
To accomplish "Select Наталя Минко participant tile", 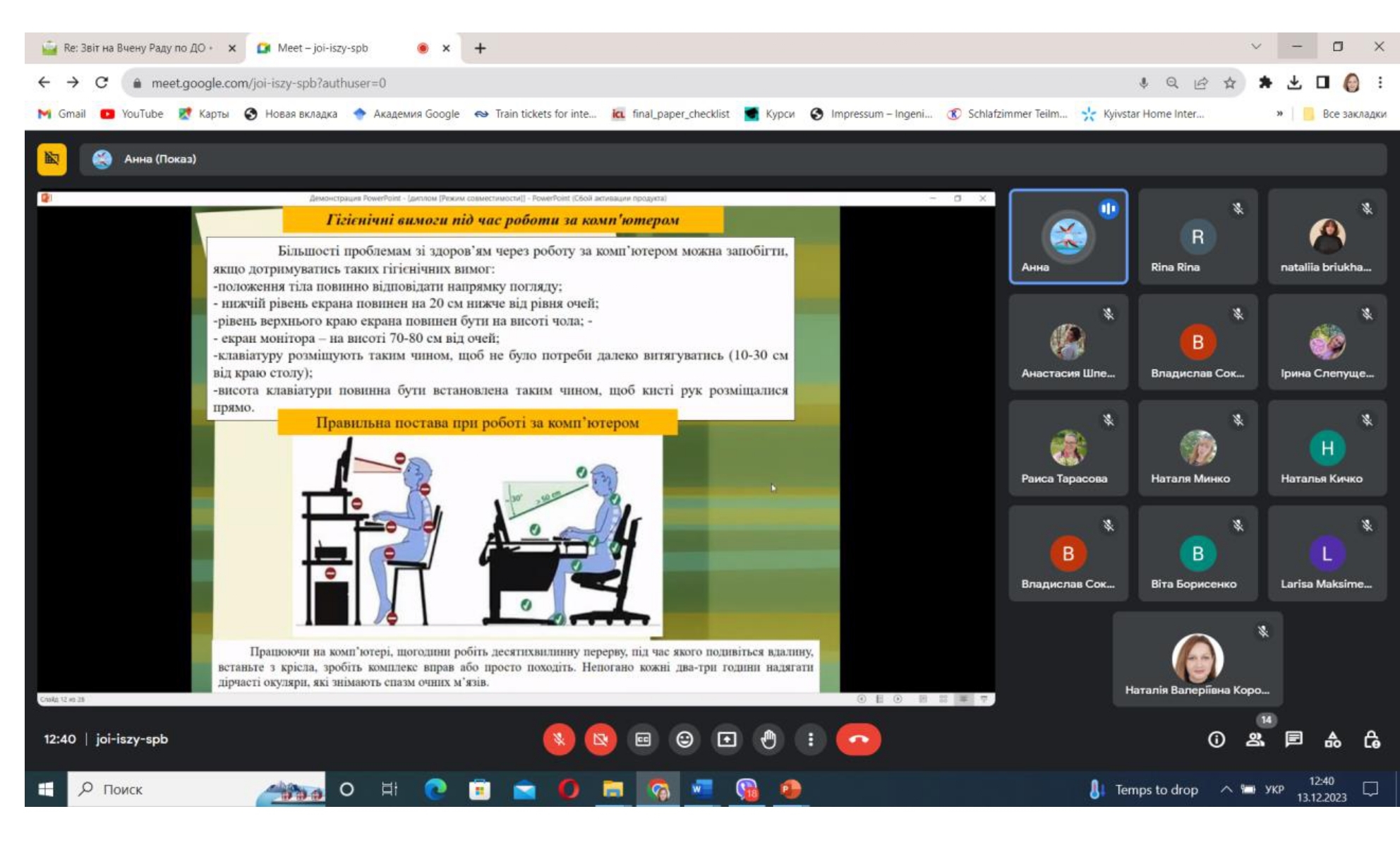I will click(1197, 448).
